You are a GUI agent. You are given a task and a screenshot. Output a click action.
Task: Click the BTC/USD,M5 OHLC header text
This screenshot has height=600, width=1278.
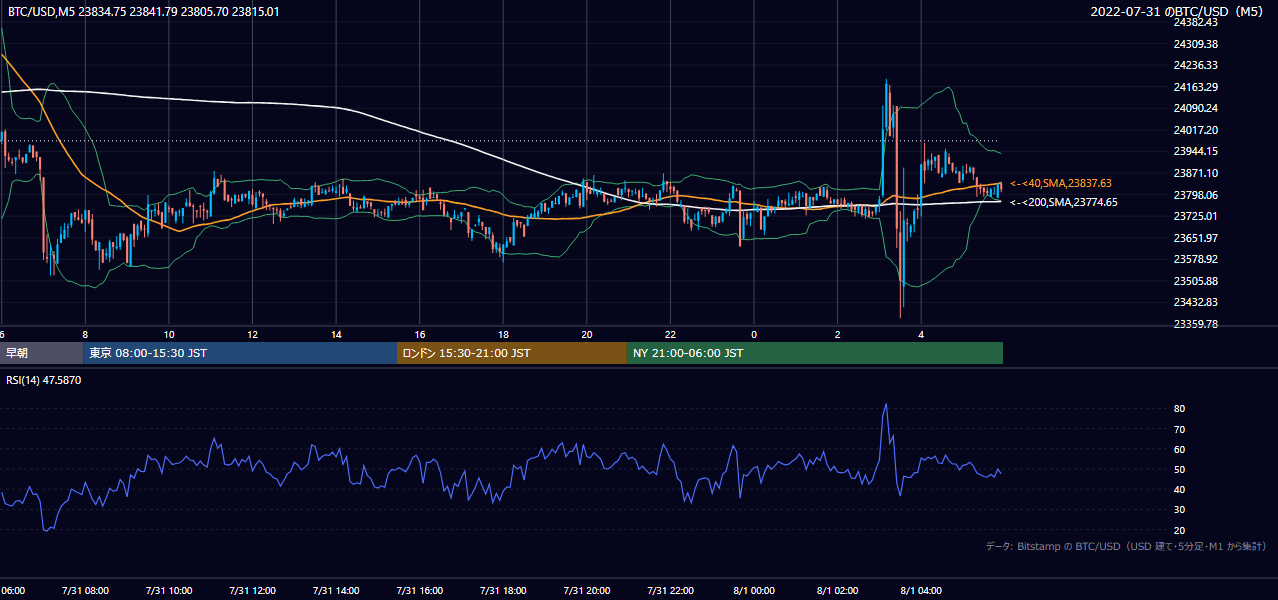click(x=144, y=12)
